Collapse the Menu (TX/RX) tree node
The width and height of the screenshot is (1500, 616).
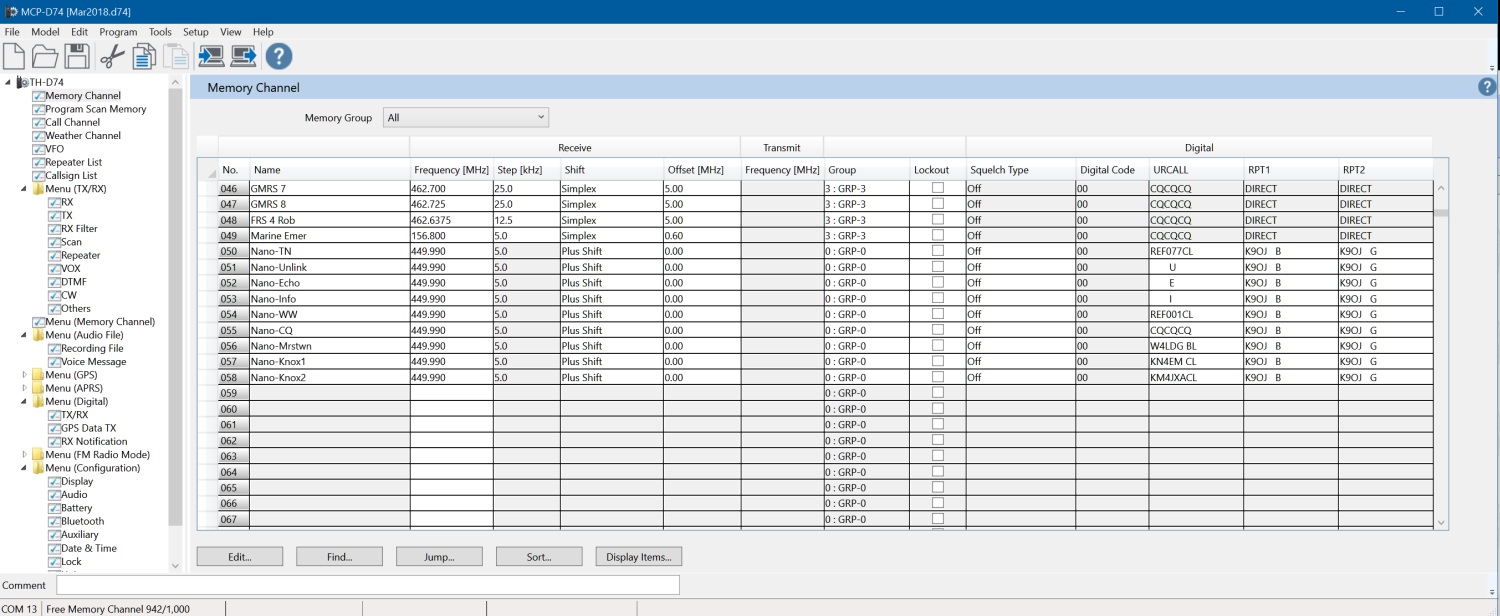[24, 188]
